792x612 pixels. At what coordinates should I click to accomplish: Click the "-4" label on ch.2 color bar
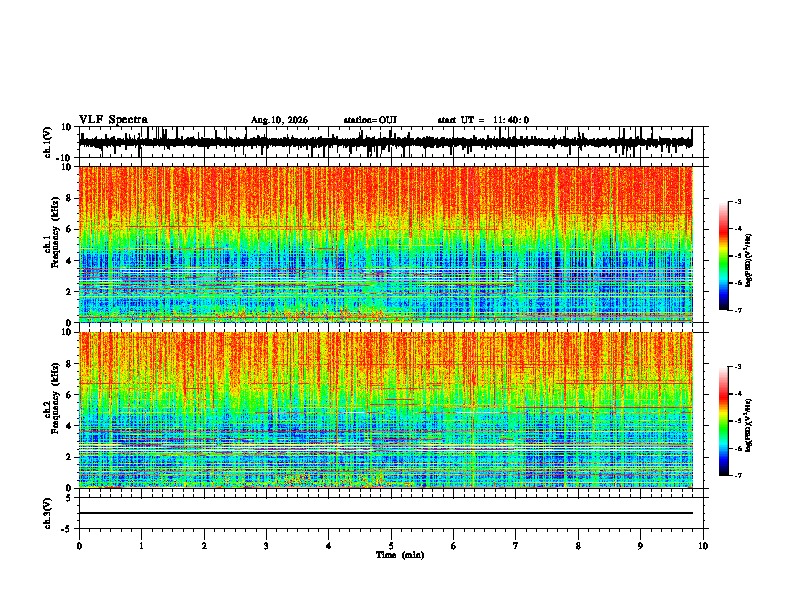[737, 394]
